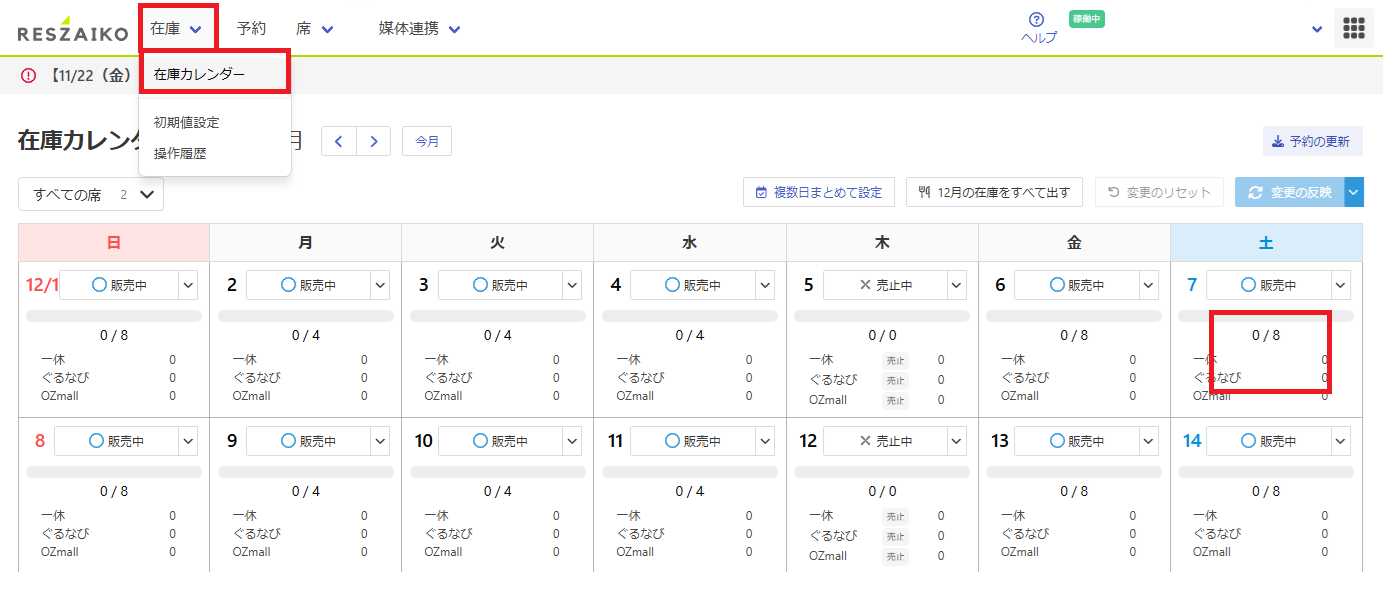Viewport: 1383px width, 598px height.
Task: Click 複数日まとめて設定 button
Action: pos(819,192)
